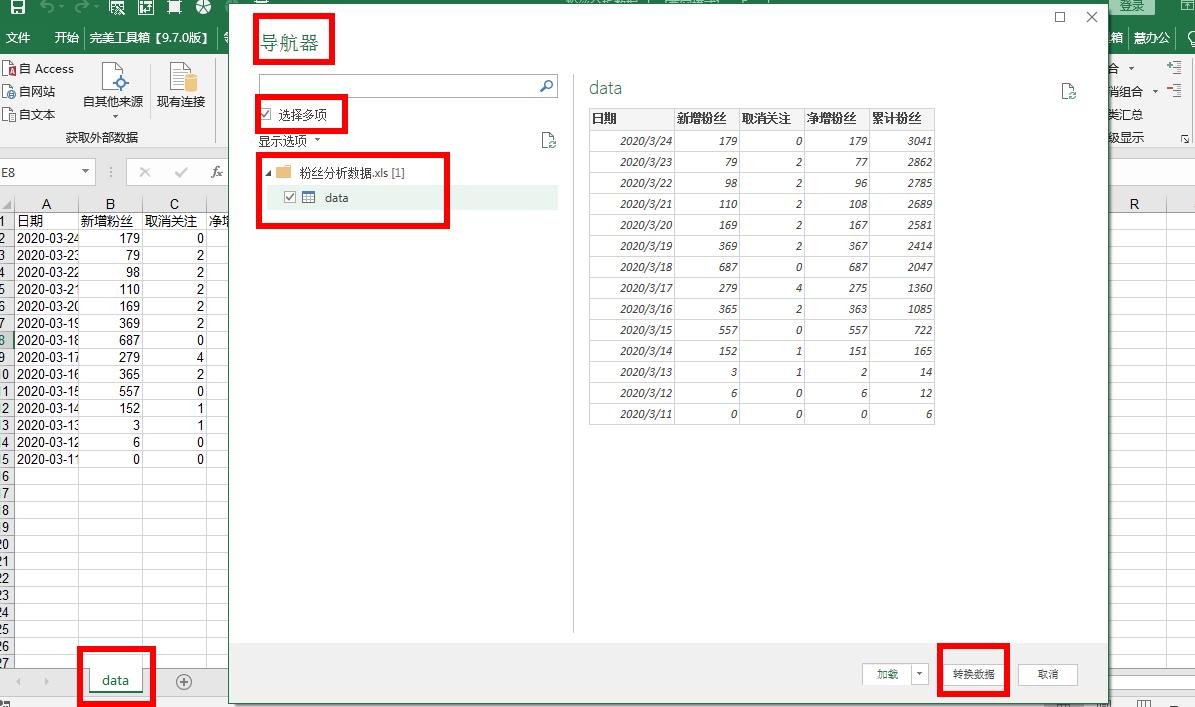Click the pie chart icon in quick access toolbar
This screenshot has width=1195, height=707.
coord(203,7)
